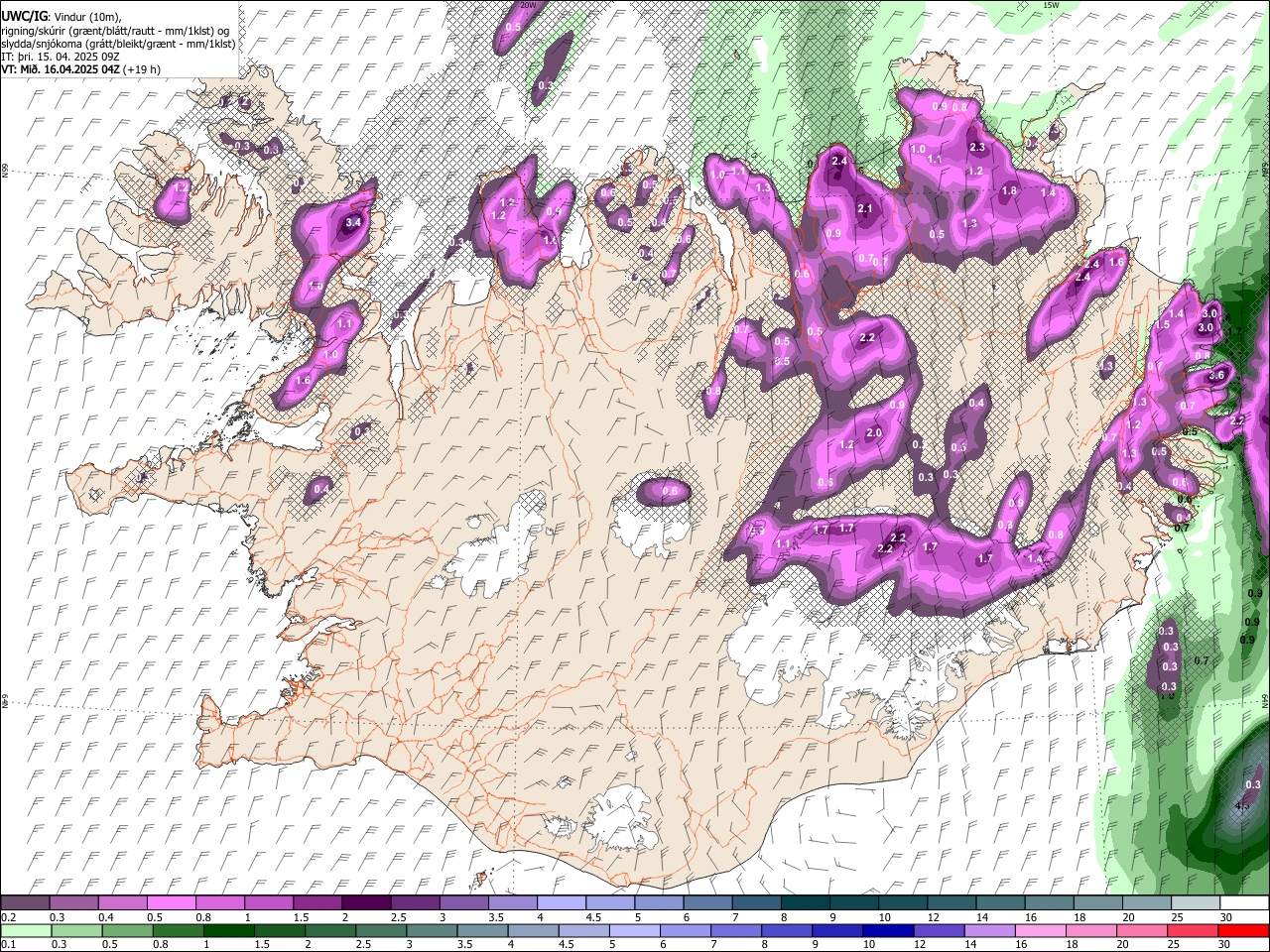Image resolution: width=1270 pixels, height=952 pixels.
Task: Click the '0.1' label on the lower scale
Action: pyautogui.click(x=9, y=945)
